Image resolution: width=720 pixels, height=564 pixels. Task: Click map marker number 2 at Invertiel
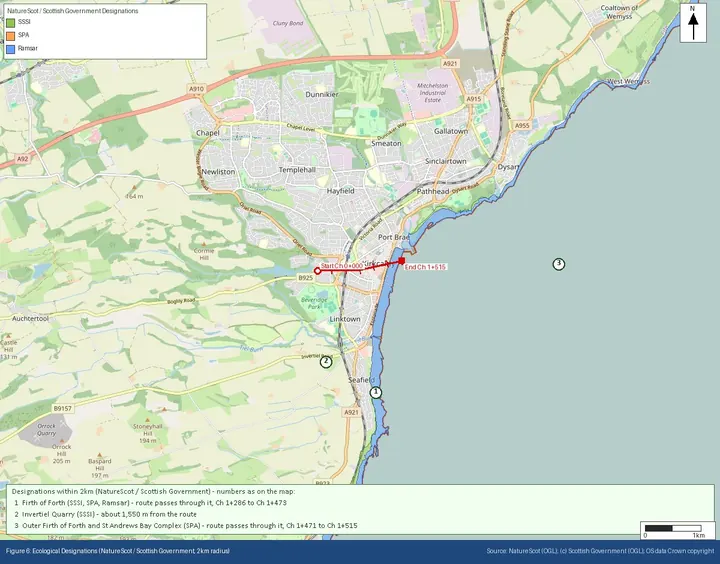tap(326, 361)
